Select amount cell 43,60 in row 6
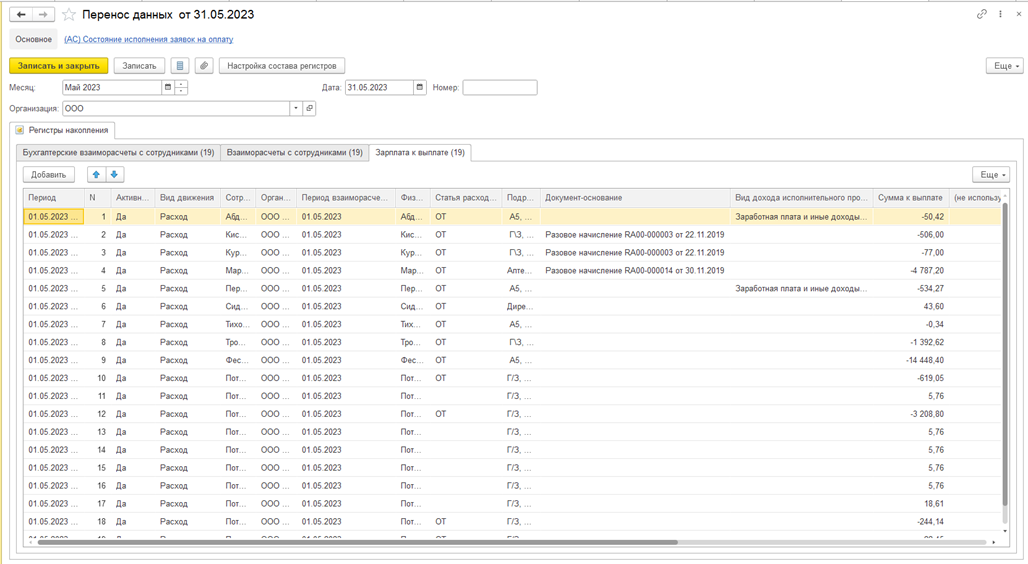Image resolution: width=1028 pixels, height=564 pixels. (911, 306)
